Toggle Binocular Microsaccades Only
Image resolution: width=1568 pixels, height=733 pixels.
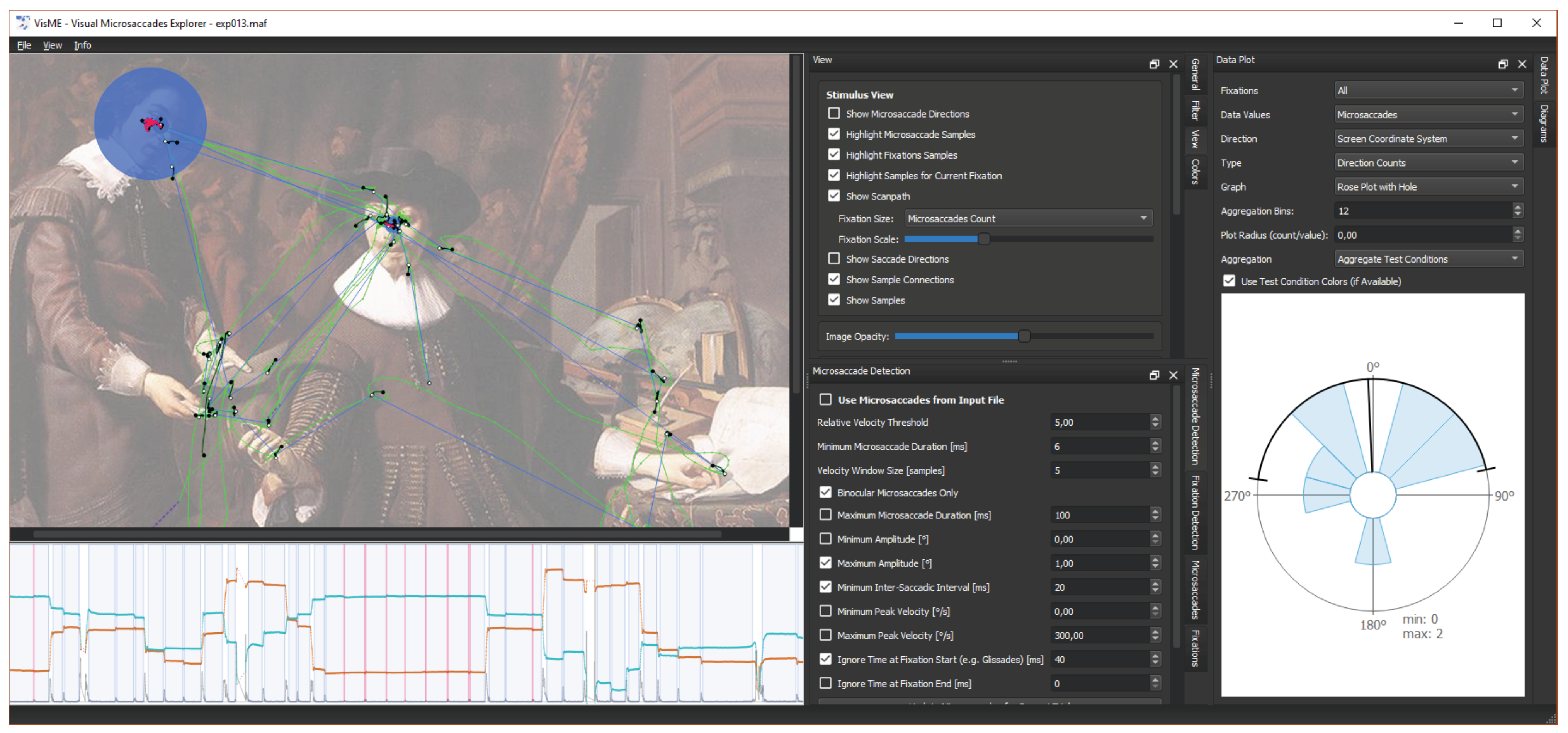[825, 493]
